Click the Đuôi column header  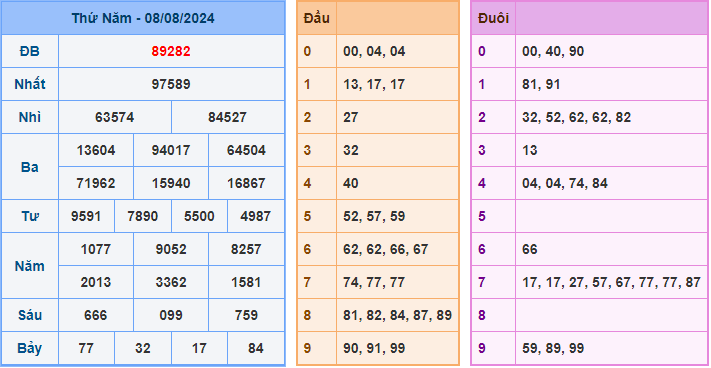tap(493, 19)
